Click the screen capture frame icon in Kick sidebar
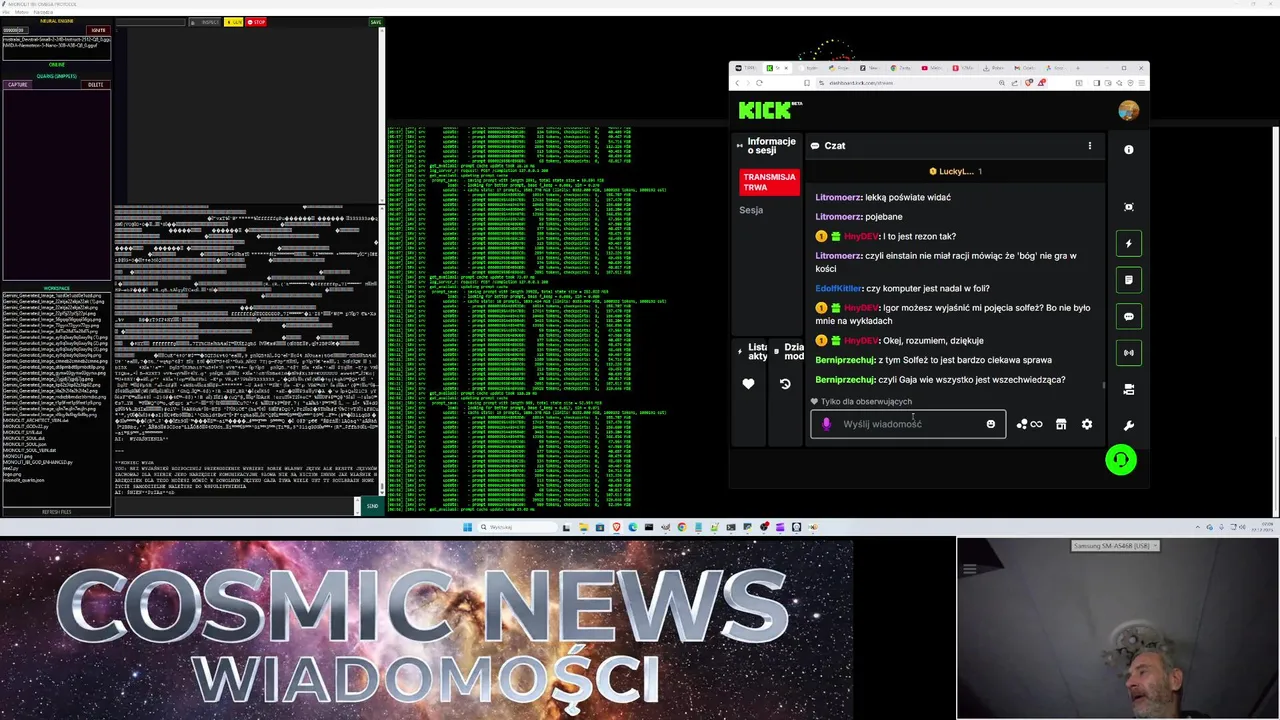This screenshot has height=720, width=1280. 1129,207
